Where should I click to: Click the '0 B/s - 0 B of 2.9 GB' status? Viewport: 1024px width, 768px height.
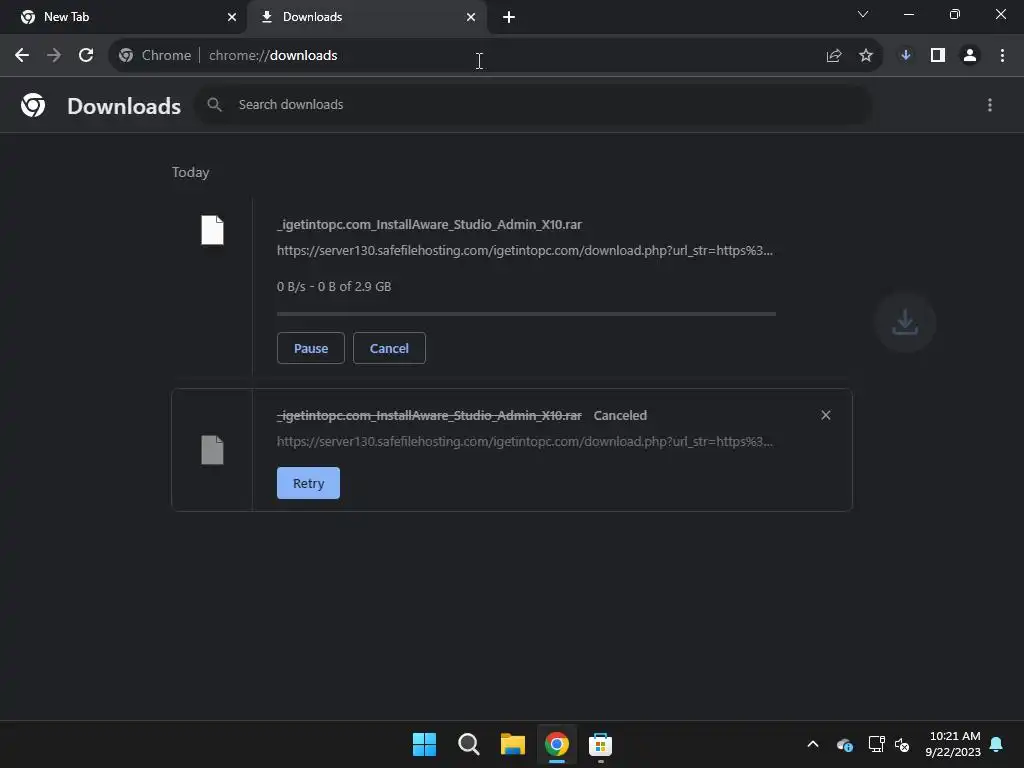point(334,287)
